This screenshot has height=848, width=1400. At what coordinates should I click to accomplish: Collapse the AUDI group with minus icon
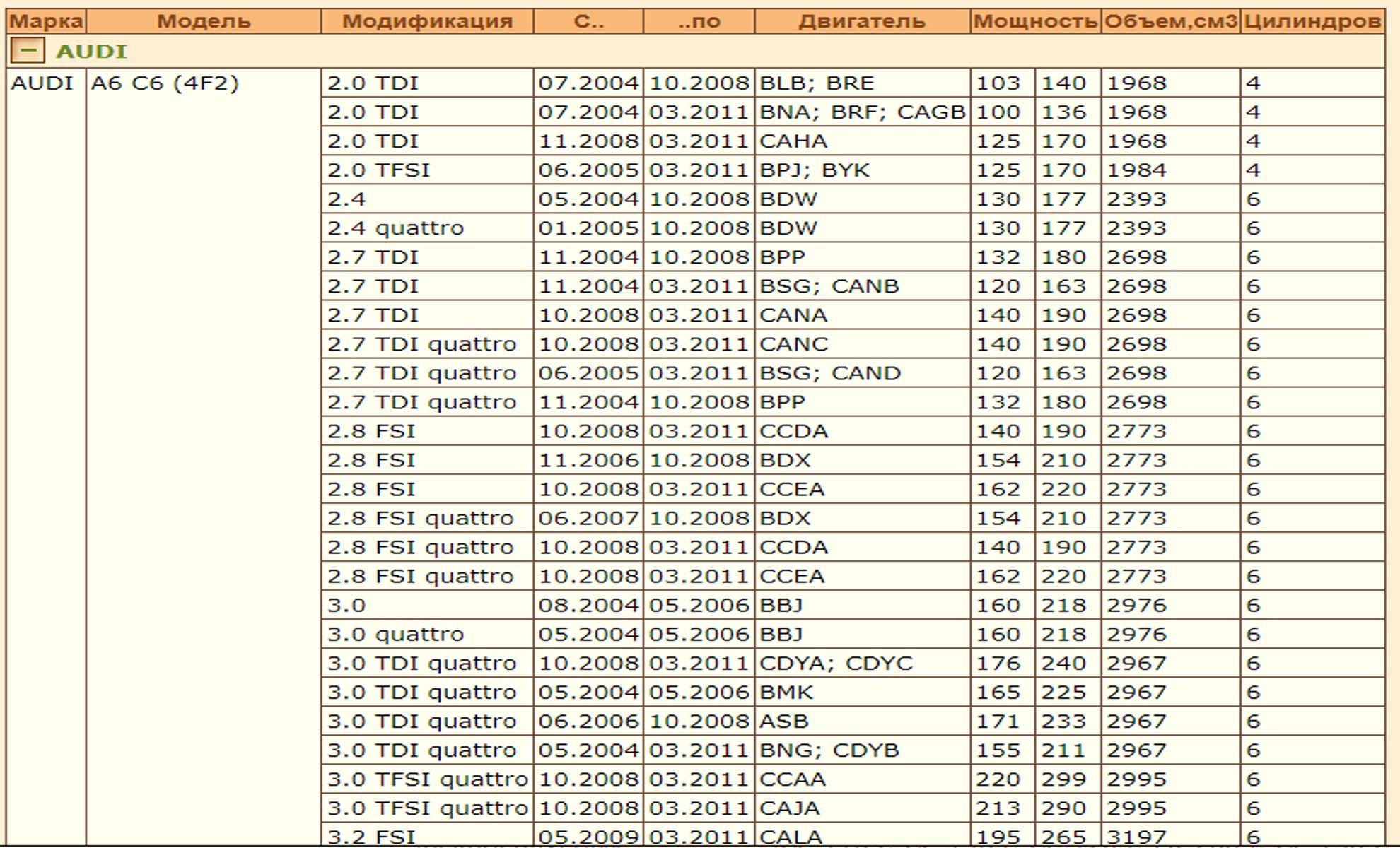[x=28, y=51]
